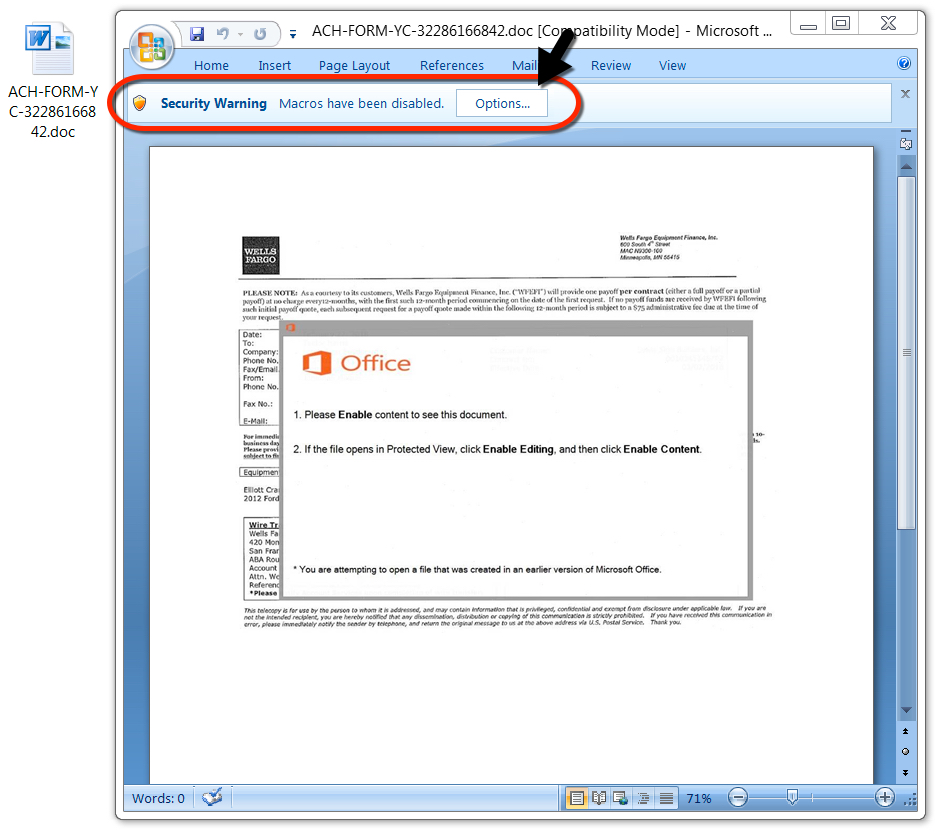
Task: Switch to Draft view
Action: tap(666, 798)
